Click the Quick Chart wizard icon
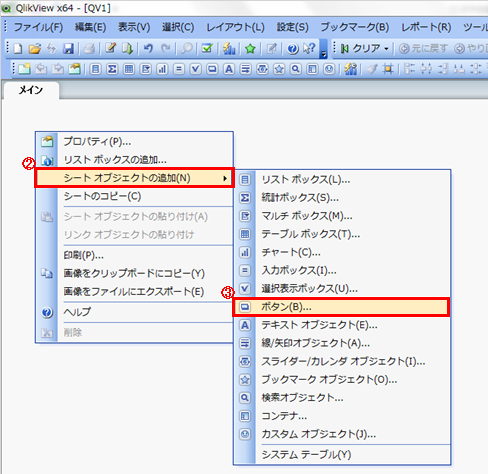The width and height of the screenshot is (488, 474). 229,49
